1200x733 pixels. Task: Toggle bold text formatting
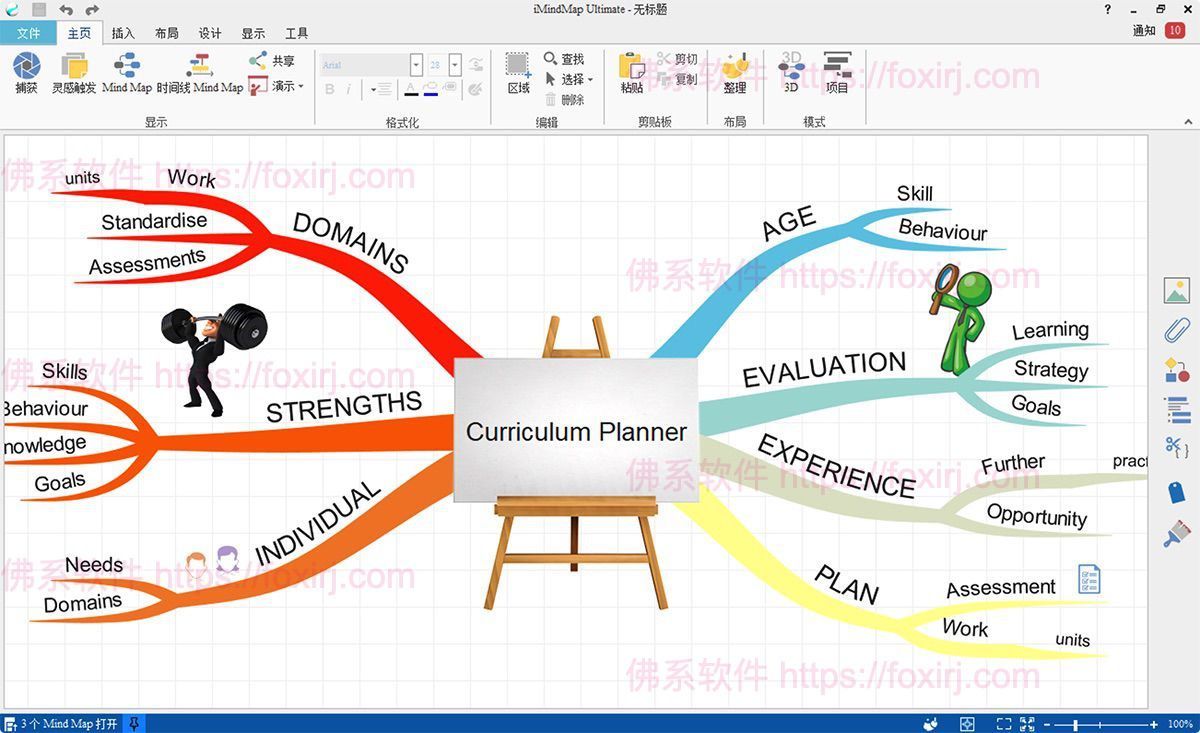tap(330, 89)
